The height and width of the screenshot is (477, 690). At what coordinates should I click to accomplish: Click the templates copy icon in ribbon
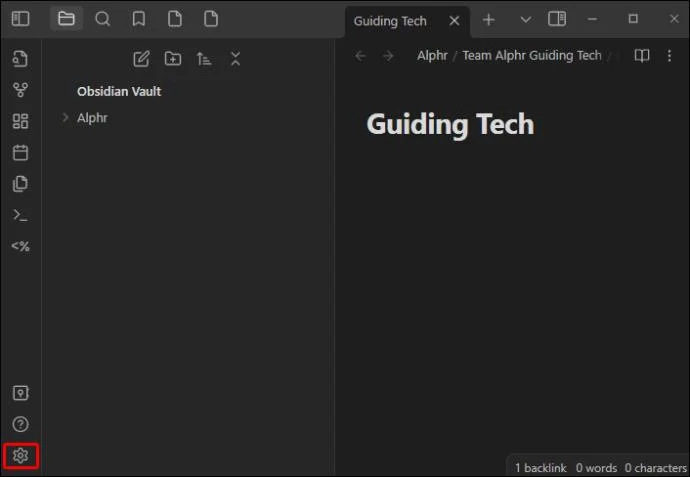[20, 183]
